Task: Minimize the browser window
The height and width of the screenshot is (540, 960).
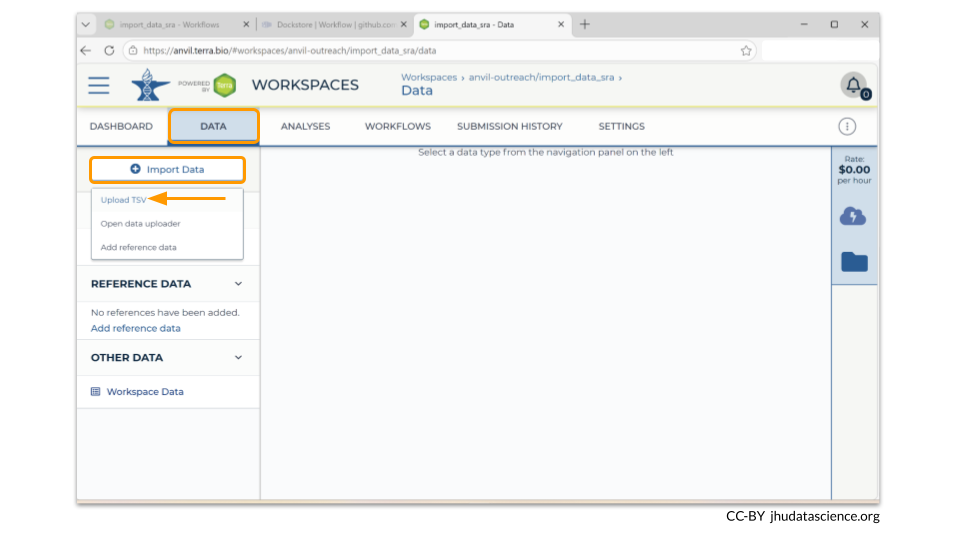Action: click(x=804, y=24)
